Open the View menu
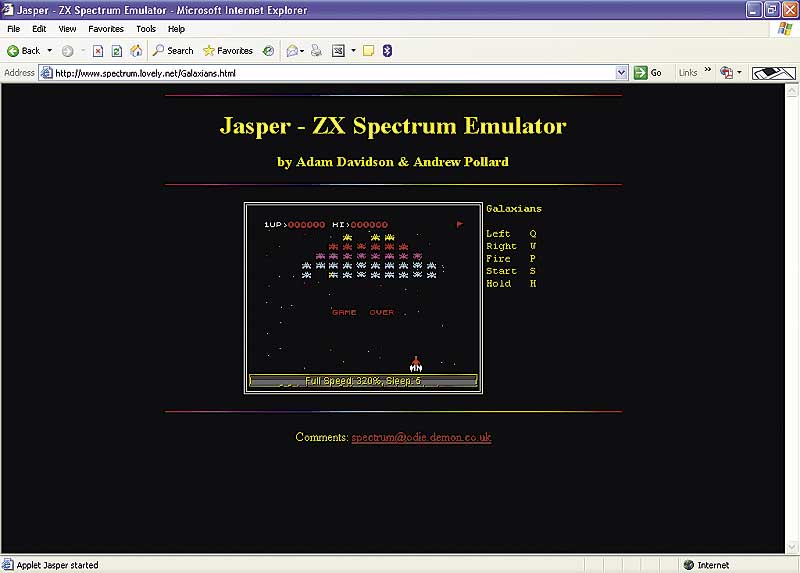This screenshot has height=573, width=800. click(67, 29)
